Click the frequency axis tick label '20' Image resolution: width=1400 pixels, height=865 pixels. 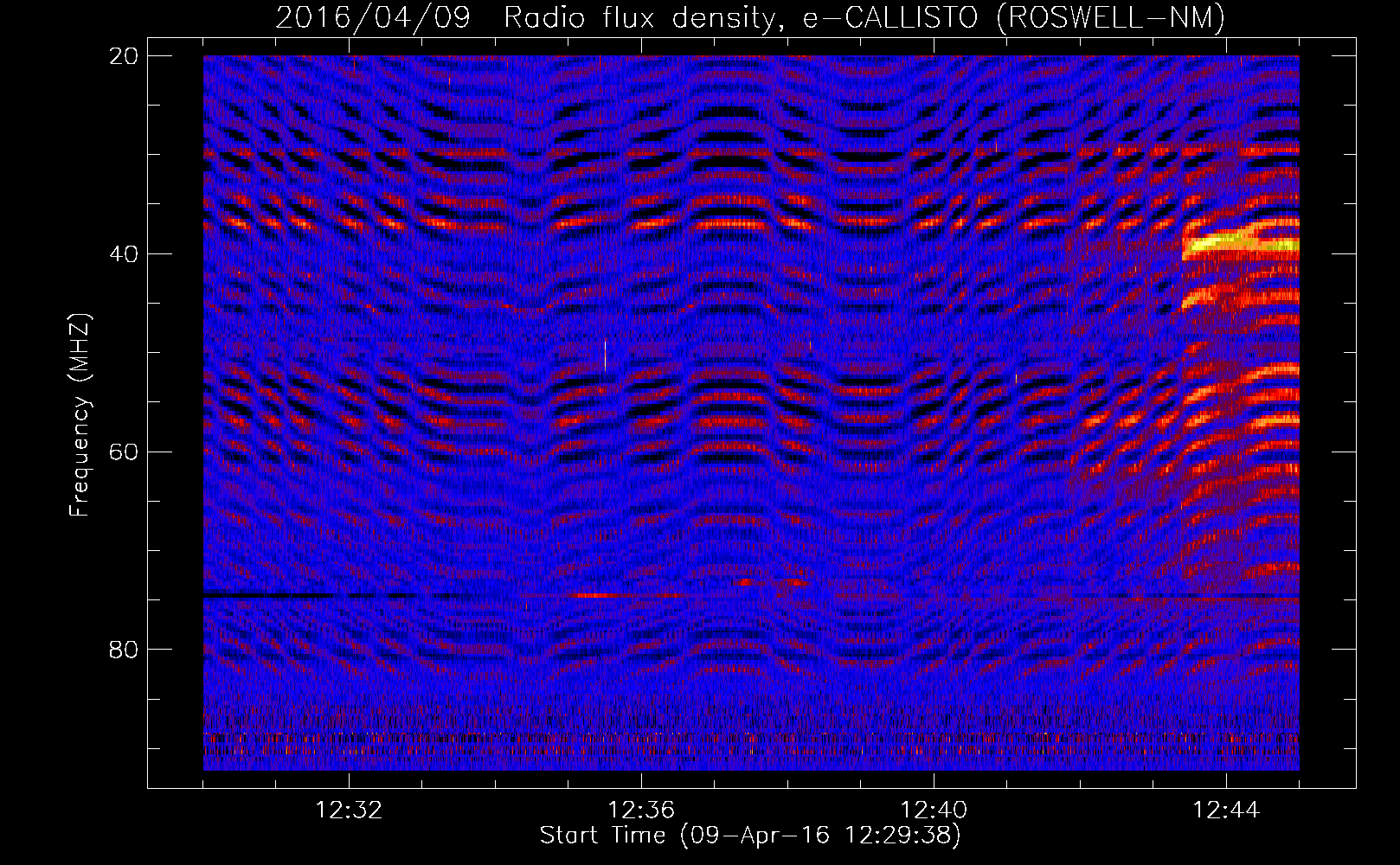(x=124, y=55)
